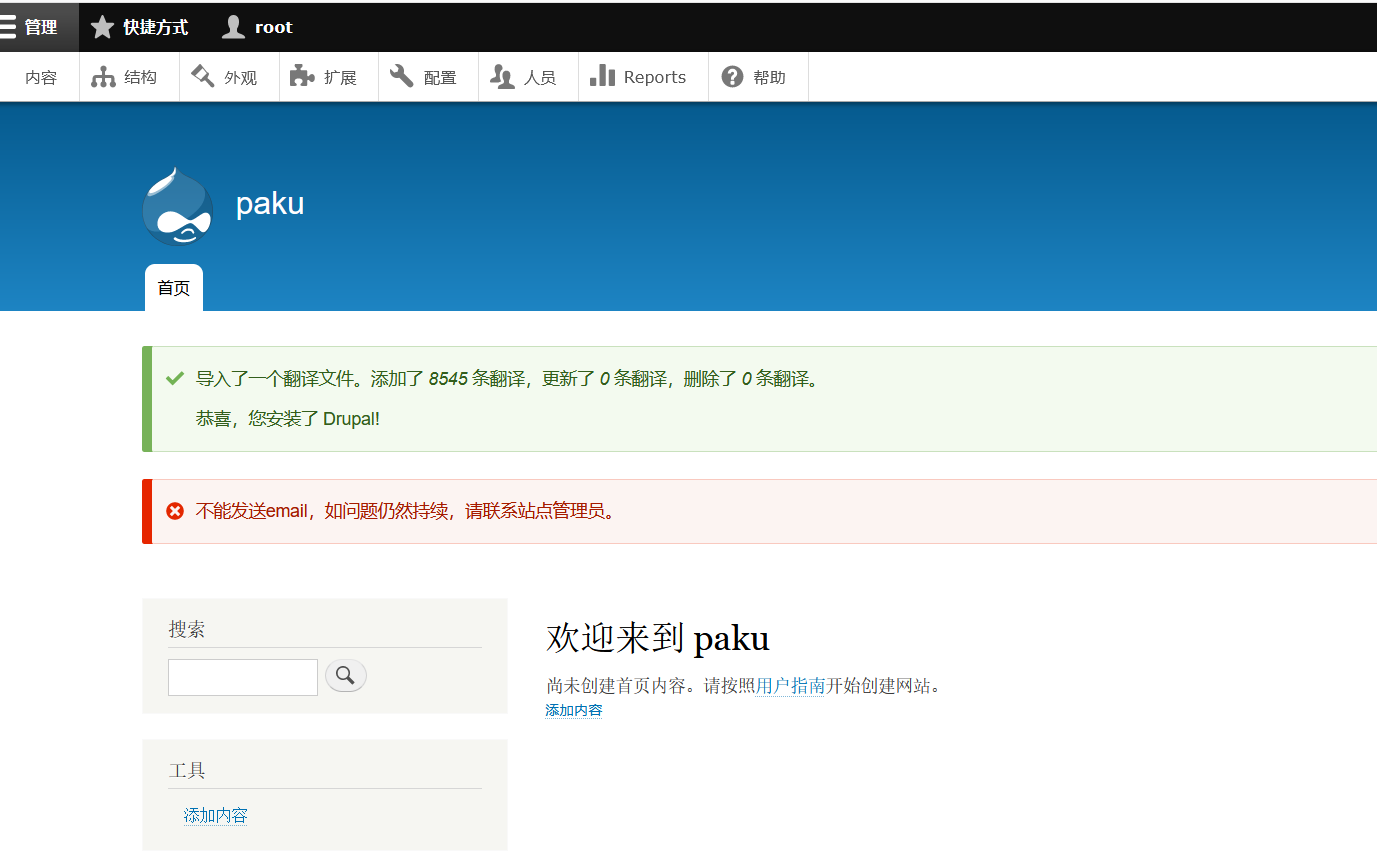Open the root user account menu

click(x=257, y=27)
